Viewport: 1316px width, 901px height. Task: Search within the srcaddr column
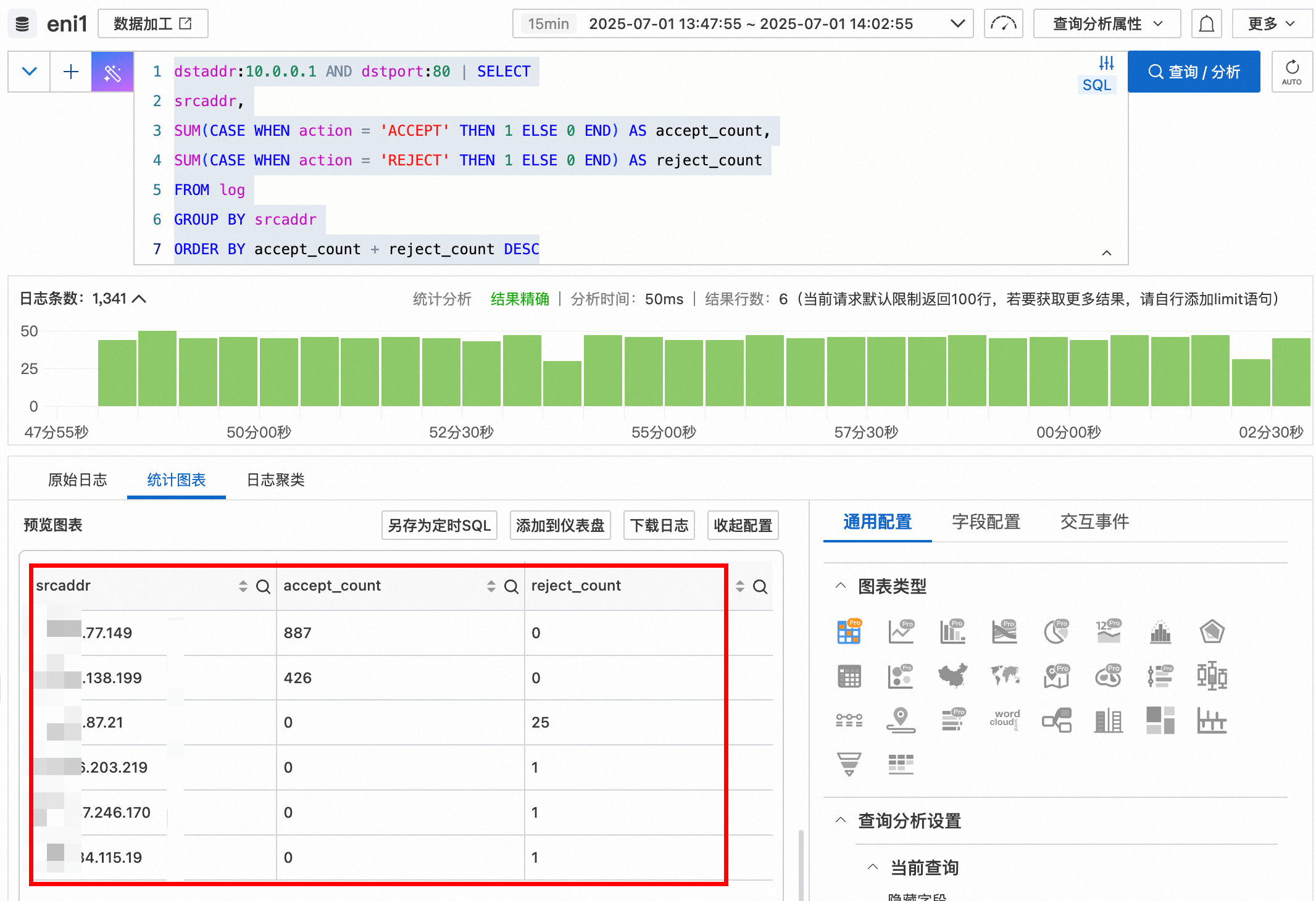tap(264, 586)
